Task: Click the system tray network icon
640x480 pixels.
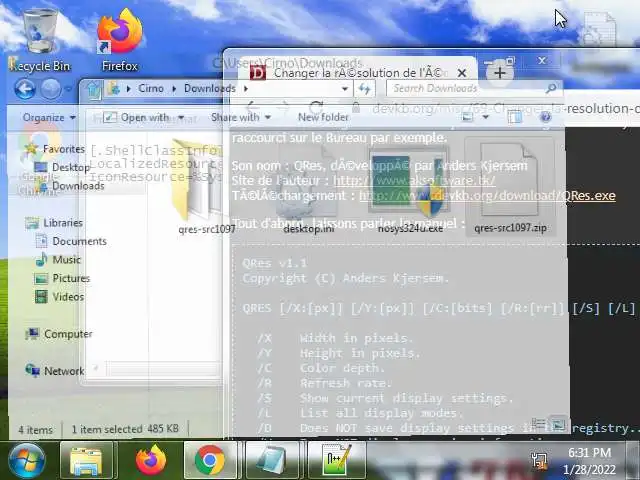Action: click(x=539, y=461)
